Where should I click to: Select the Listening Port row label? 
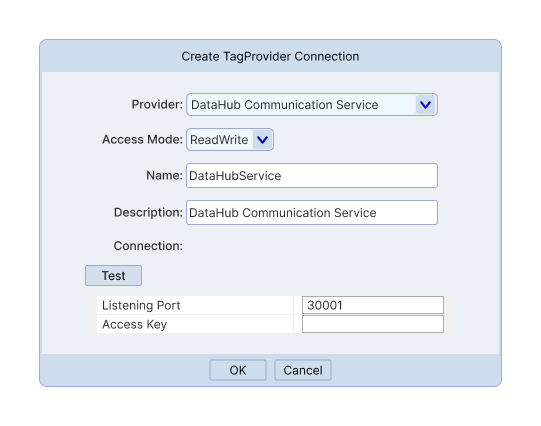pyautogui.click(x=141, y=305)
